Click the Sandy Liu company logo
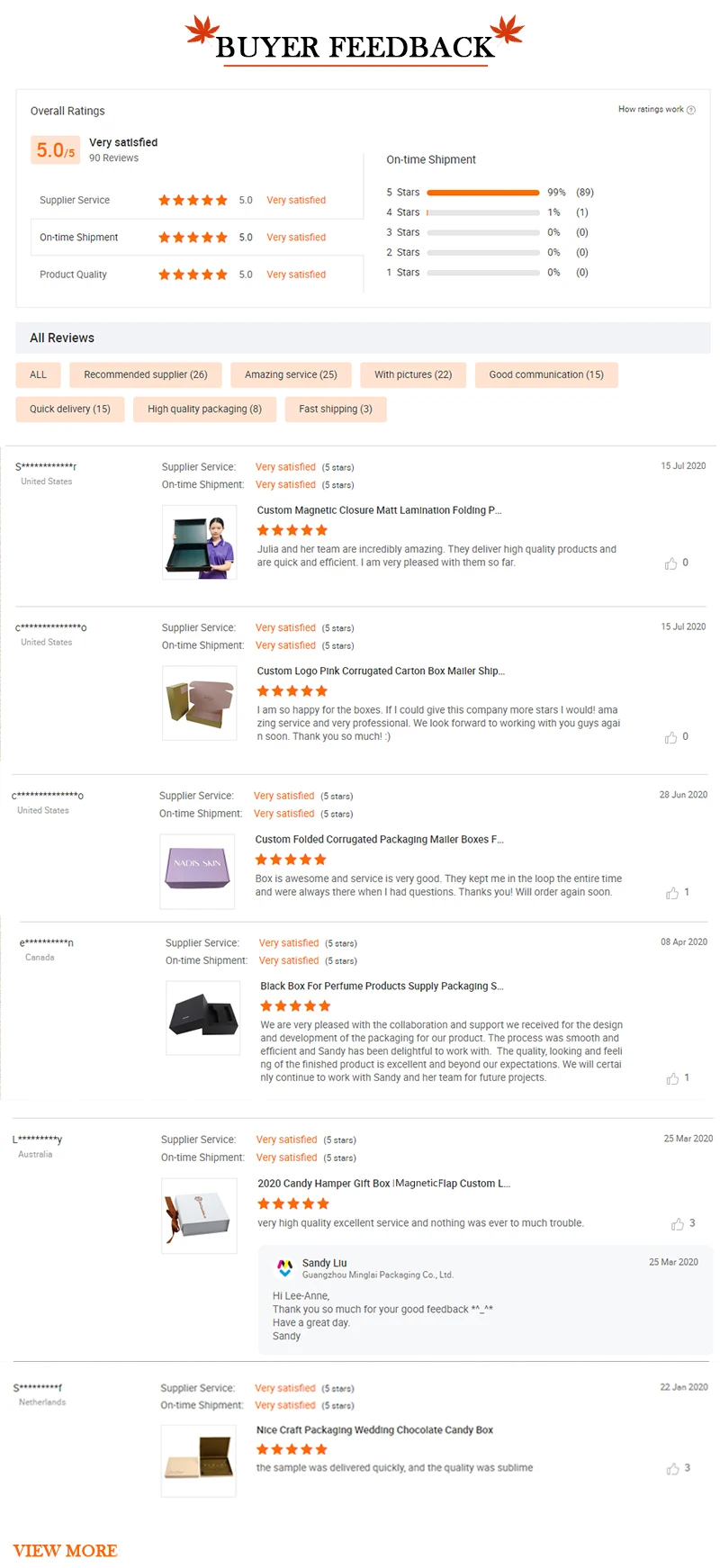This screenshot has height=1568, width=720. 284,1267
